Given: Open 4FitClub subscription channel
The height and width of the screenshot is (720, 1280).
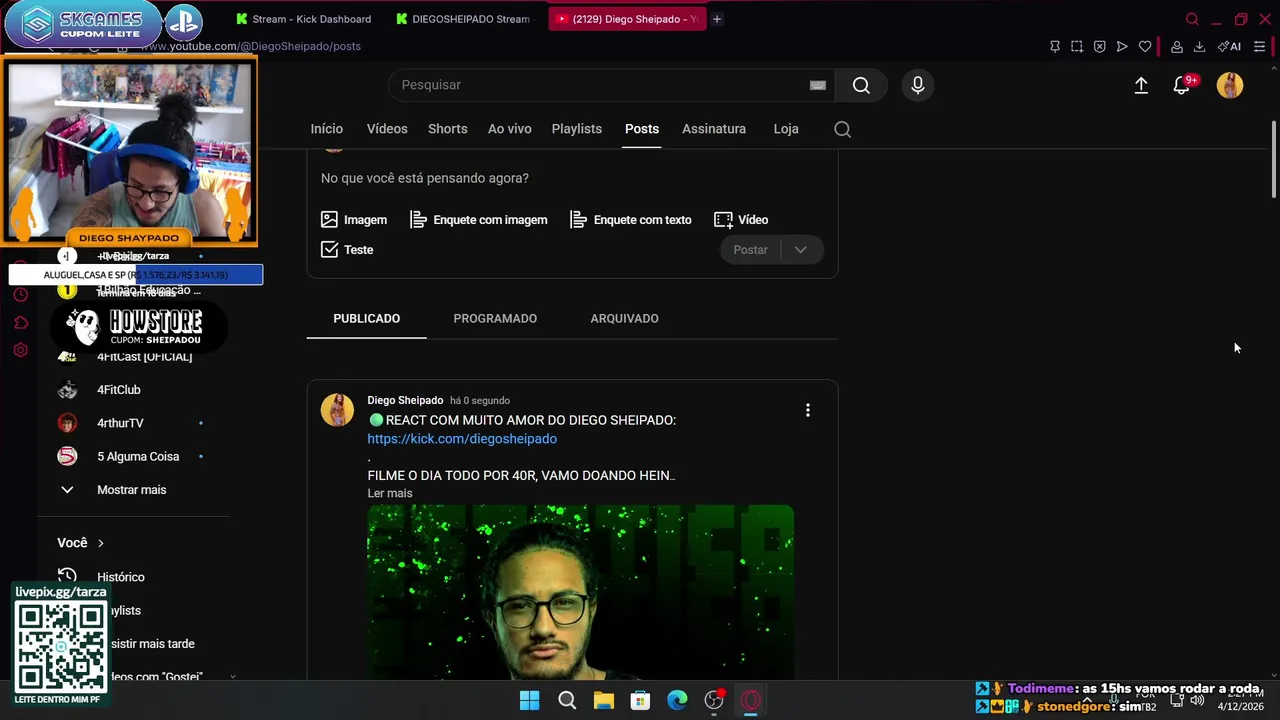Looking at the screenshot, I should click(x=118, y=390).
